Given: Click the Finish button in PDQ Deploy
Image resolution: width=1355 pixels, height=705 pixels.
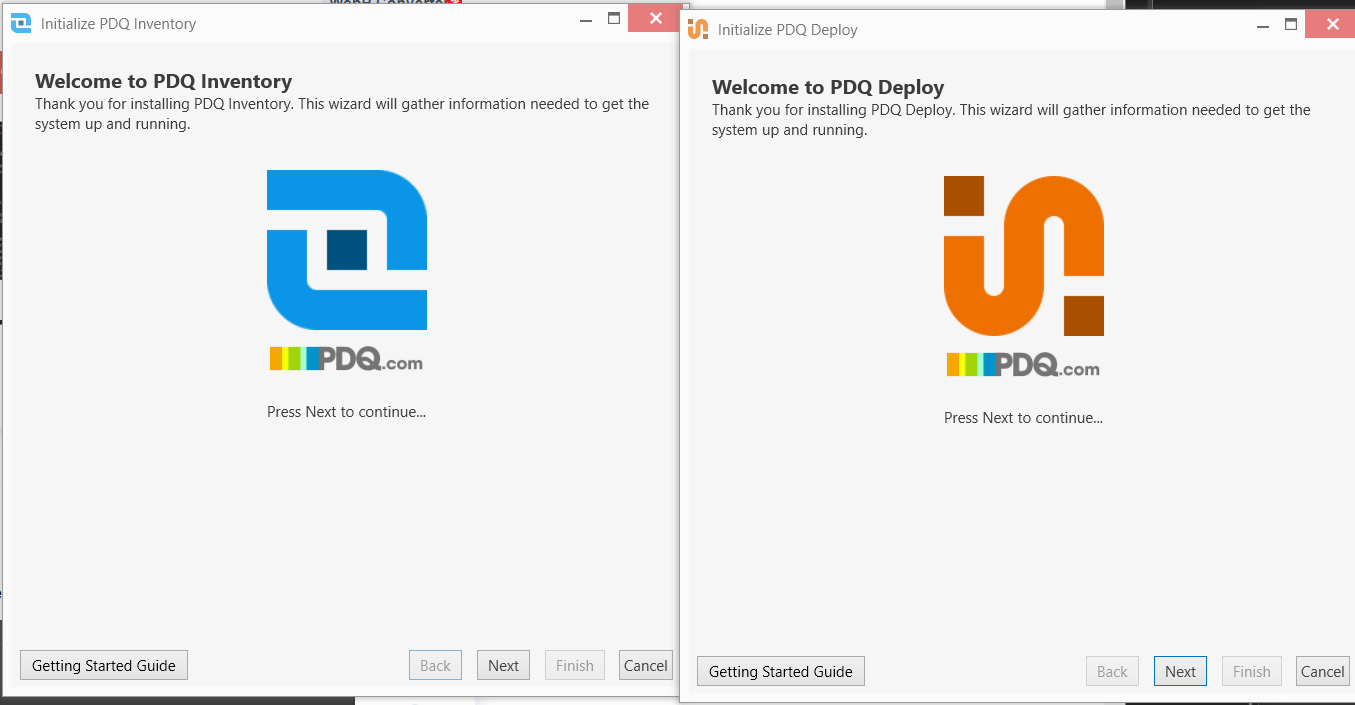Looking at the screenshot, I should (1251, 671).
